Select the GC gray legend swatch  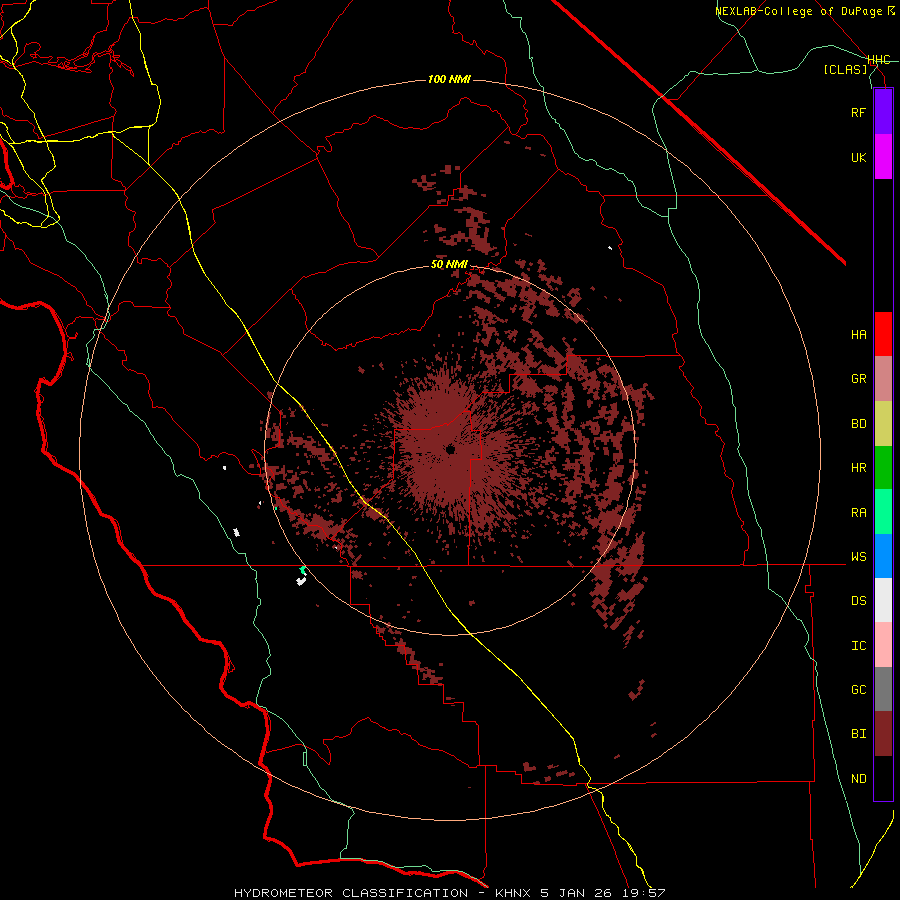[x=883, y=689]
